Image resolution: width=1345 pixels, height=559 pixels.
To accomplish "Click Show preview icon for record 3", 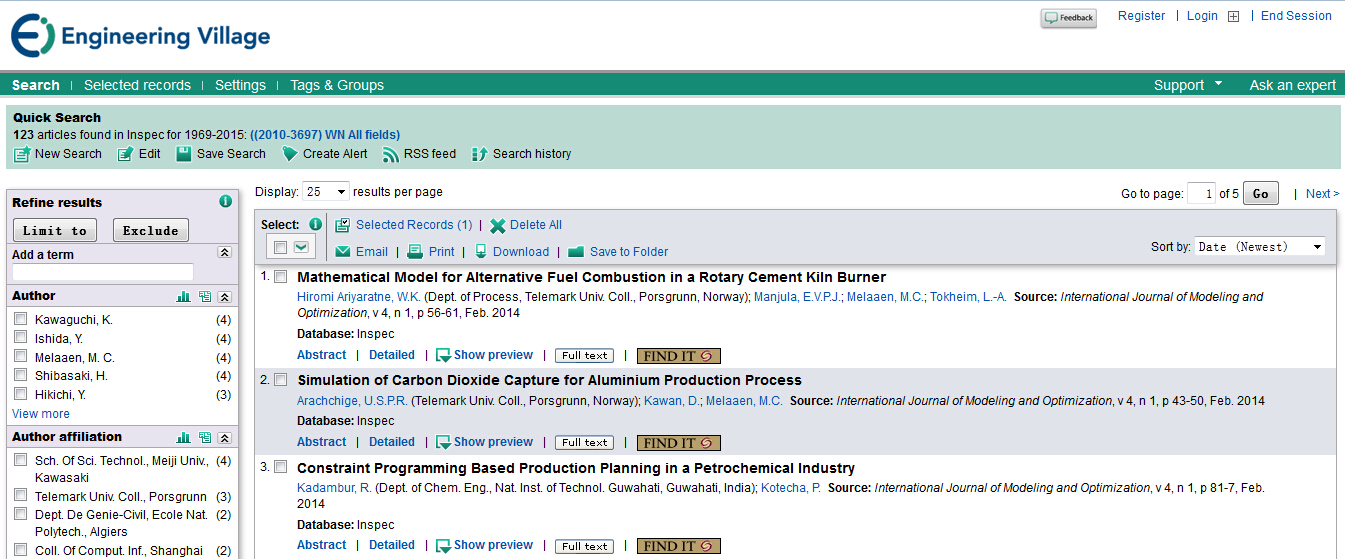I will [443, 546].
